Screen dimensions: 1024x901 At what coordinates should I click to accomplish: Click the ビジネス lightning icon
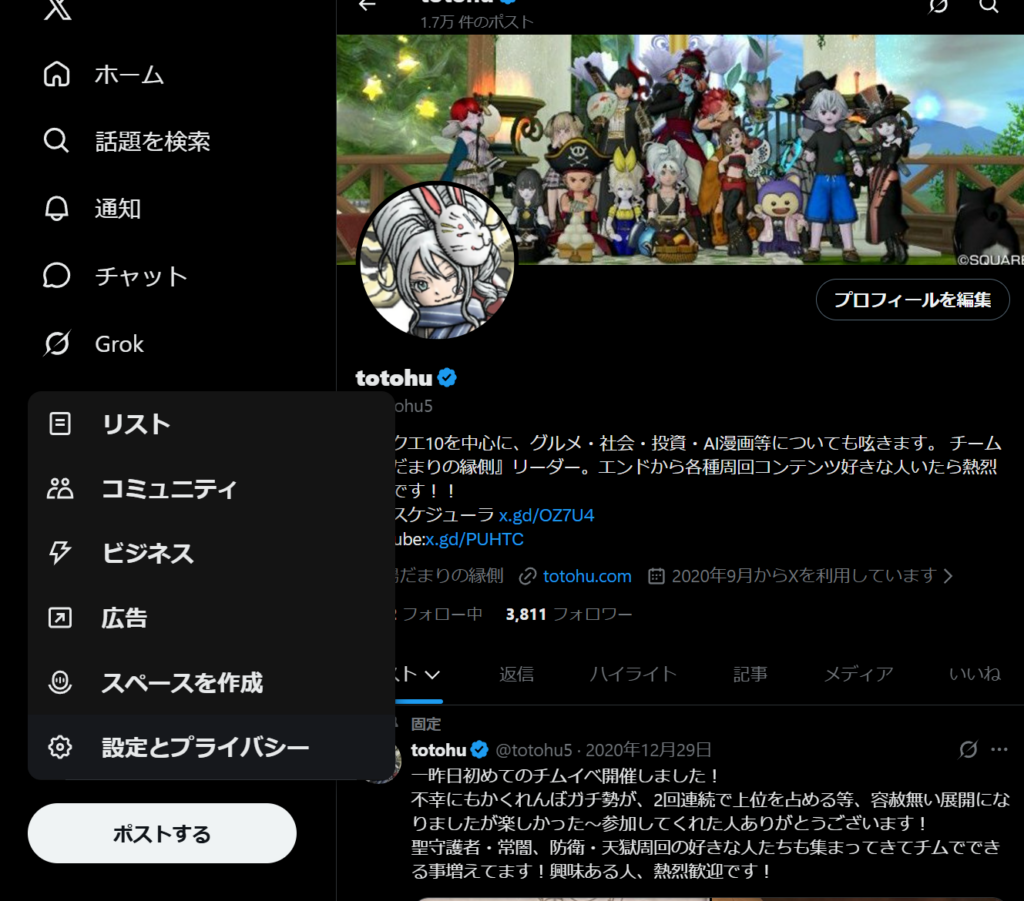(x=60, y=552)
